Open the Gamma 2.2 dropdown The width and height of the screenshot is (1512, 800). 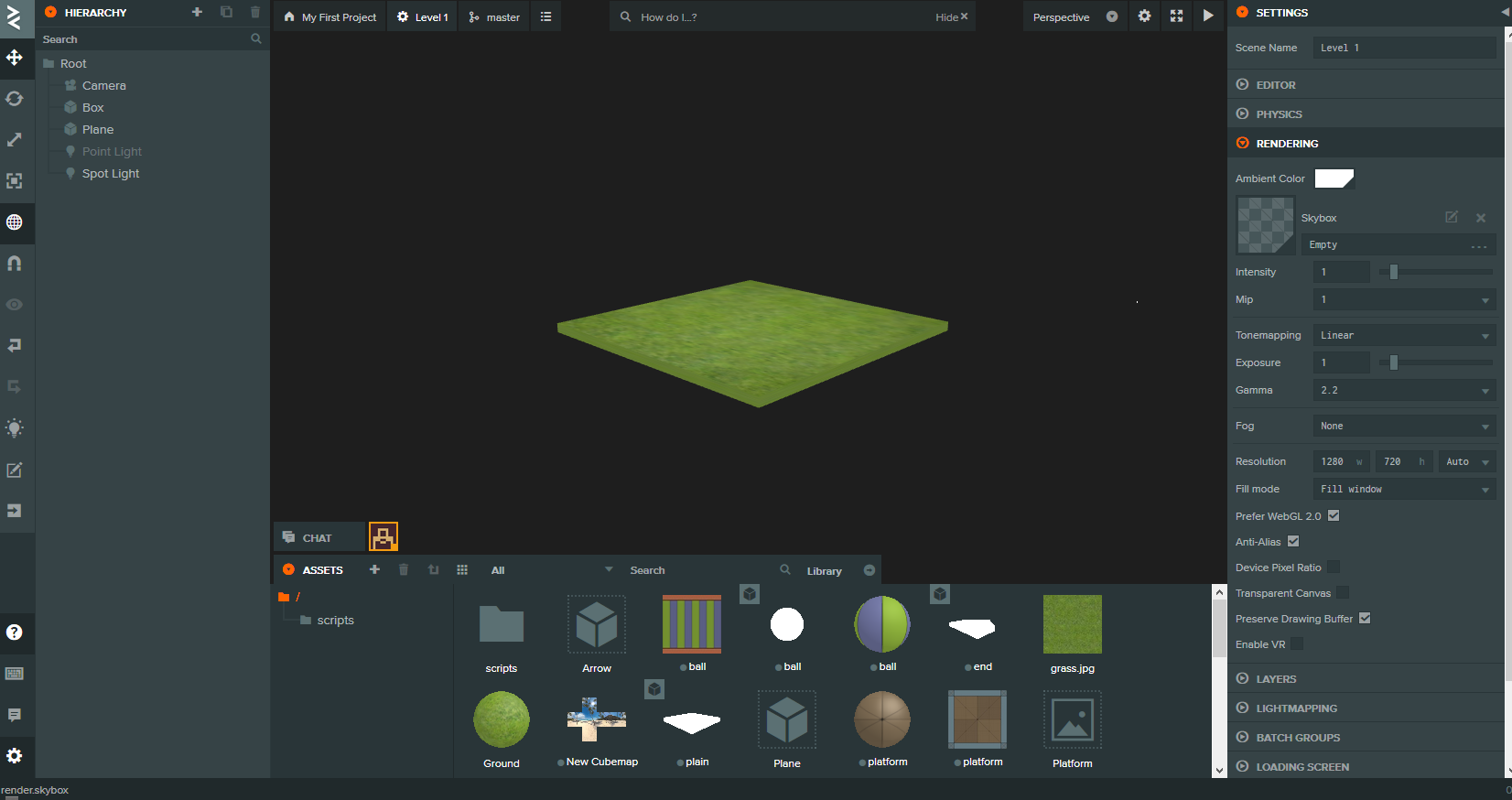pos(1405,390)
